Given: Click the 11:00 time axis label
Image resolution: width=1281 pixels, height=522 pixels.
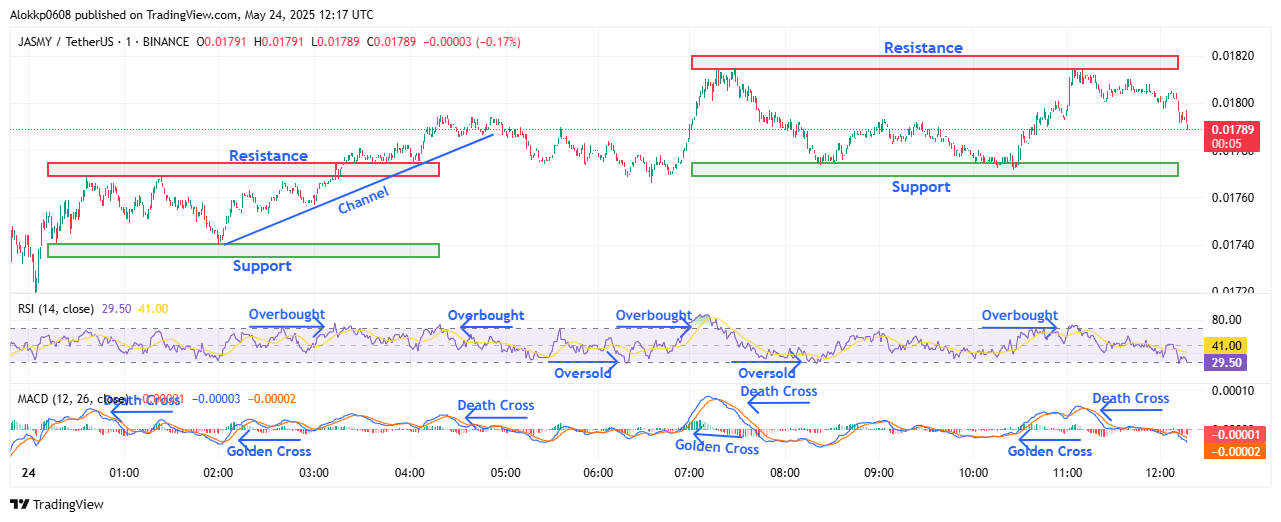Looking at the screenshot, I should (1068, 471).
